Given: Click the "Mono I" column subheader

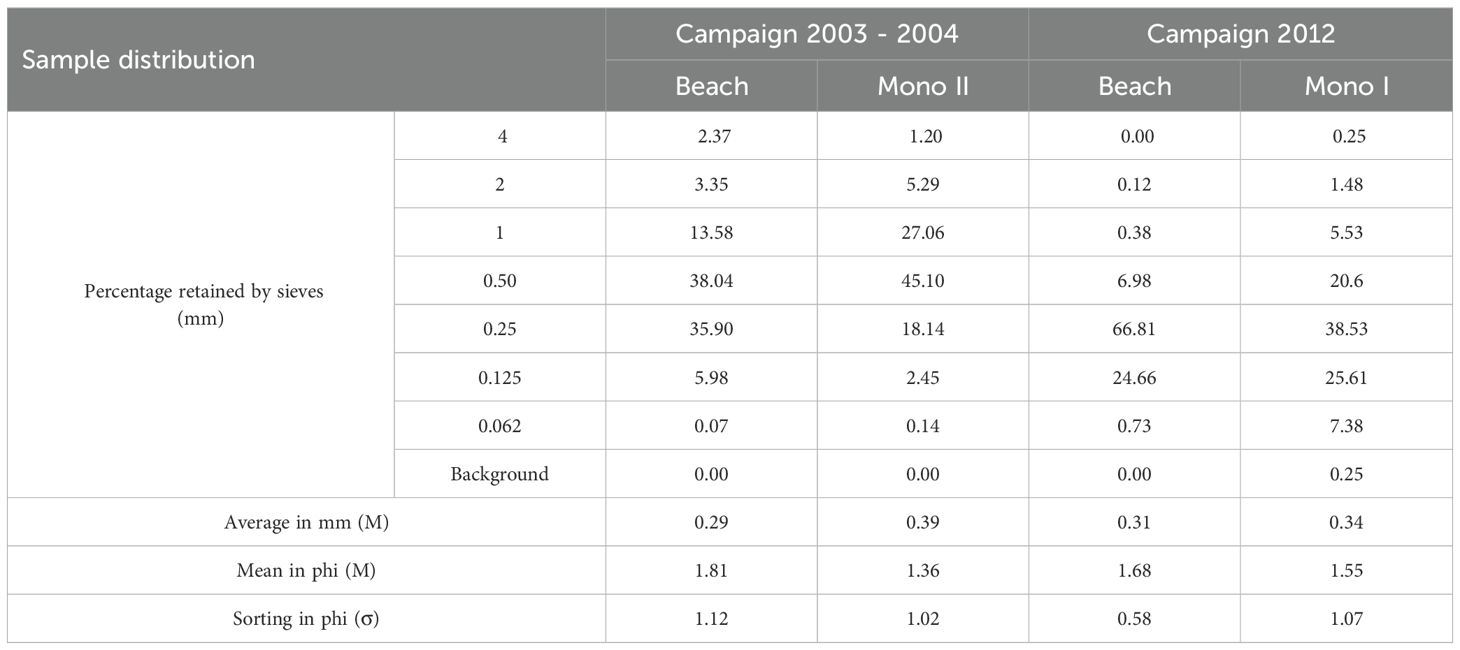Looking at the screenshot, I should pyautogui.click(x=1346, y=86).
